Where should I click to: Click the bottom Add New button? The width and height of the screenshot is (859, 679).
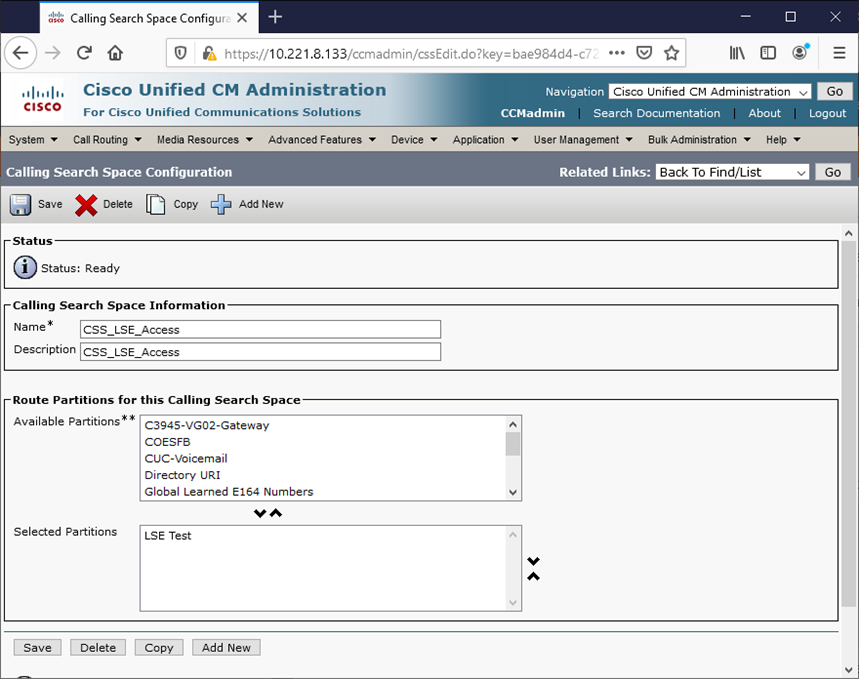[226, 648]
